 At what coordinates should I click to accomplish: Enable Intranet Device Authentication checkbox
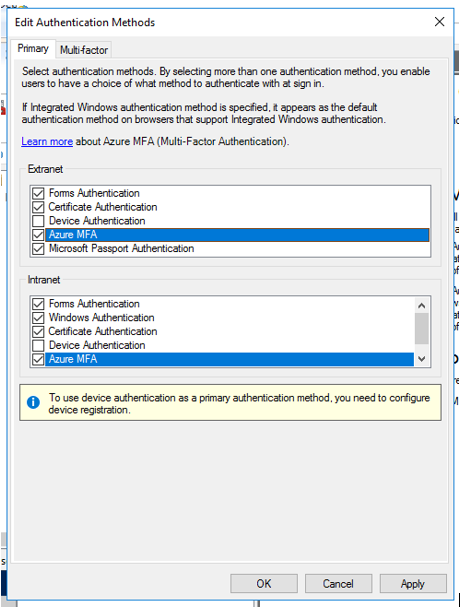[x=38, y=345]
